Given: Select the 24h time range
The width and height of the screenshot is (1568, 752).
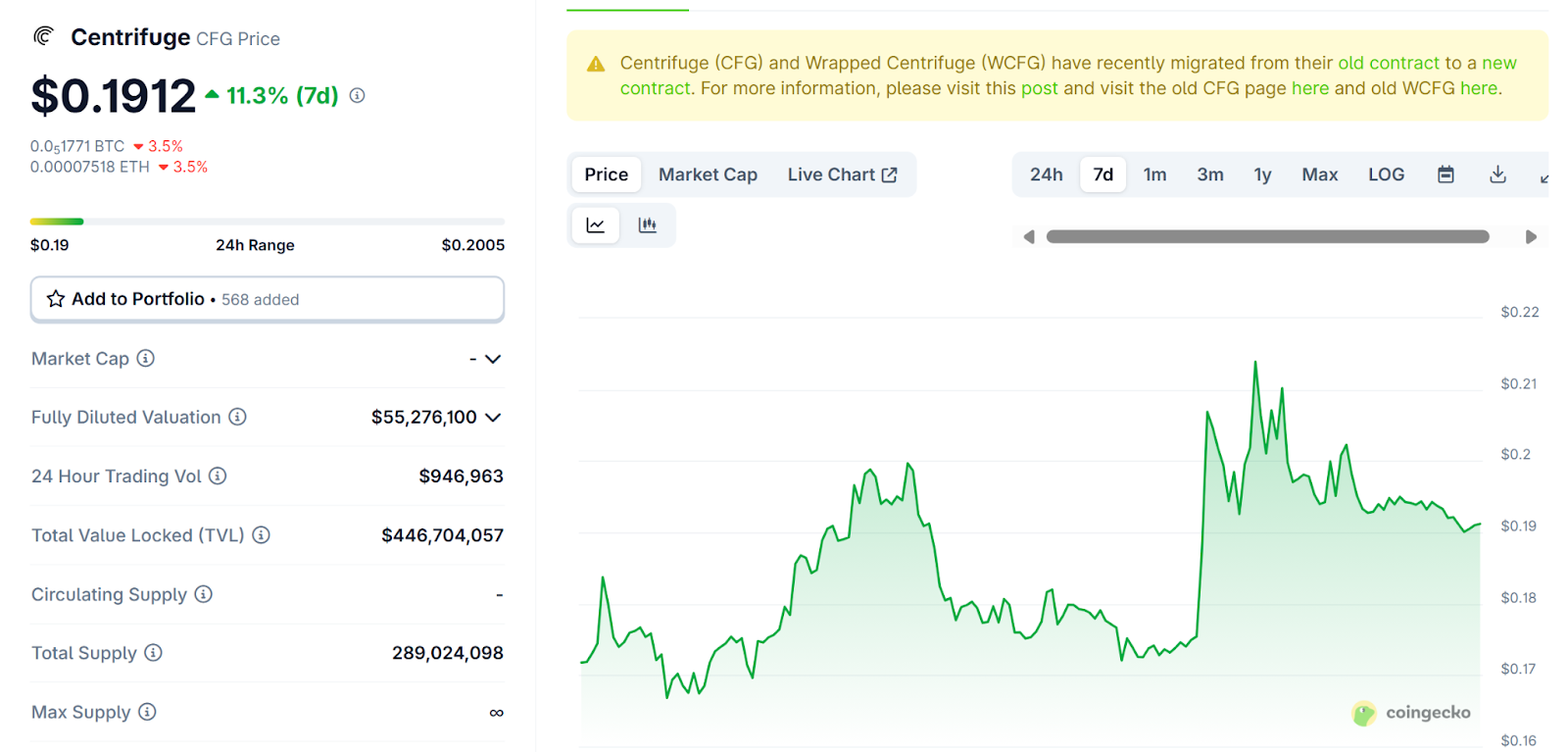Looking at the screenshot, I should [x=1046, y=175].
